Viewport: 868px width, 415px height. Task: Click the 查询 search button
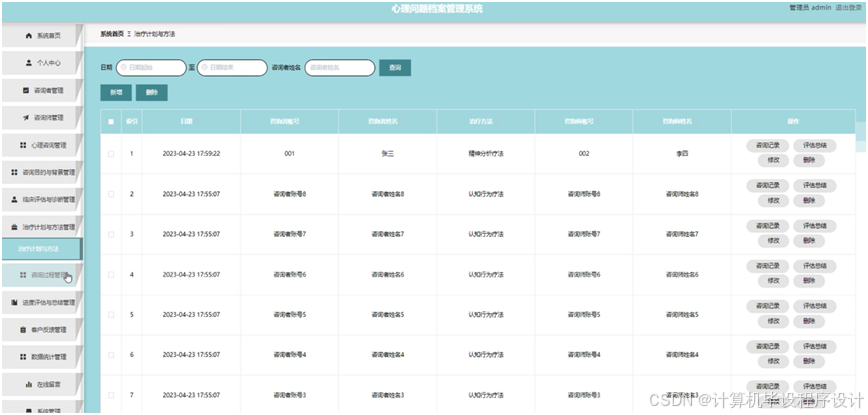tap(395, 68)
